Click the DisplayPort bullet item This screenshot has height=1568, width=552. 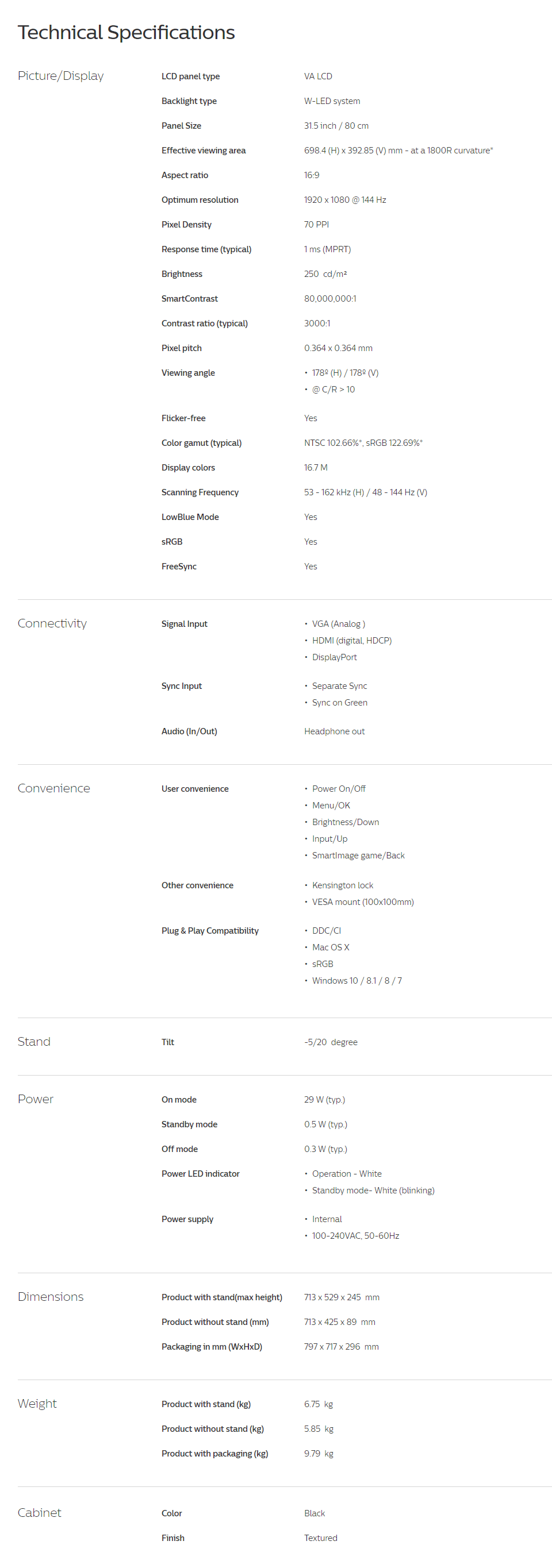point(335,657)
